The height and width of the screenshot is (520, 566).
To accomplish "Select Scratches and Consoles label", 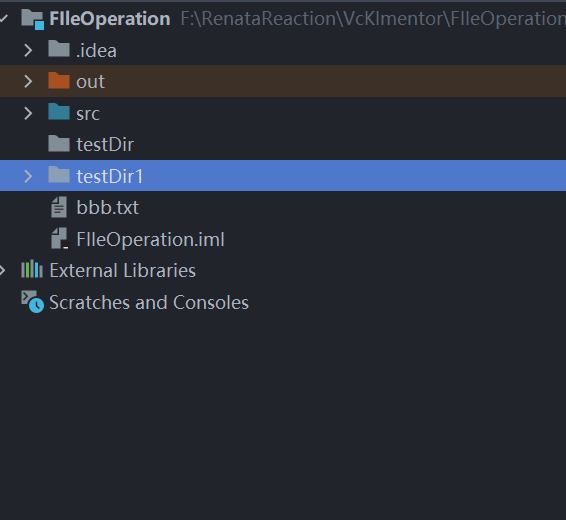I will pos(149,302).
